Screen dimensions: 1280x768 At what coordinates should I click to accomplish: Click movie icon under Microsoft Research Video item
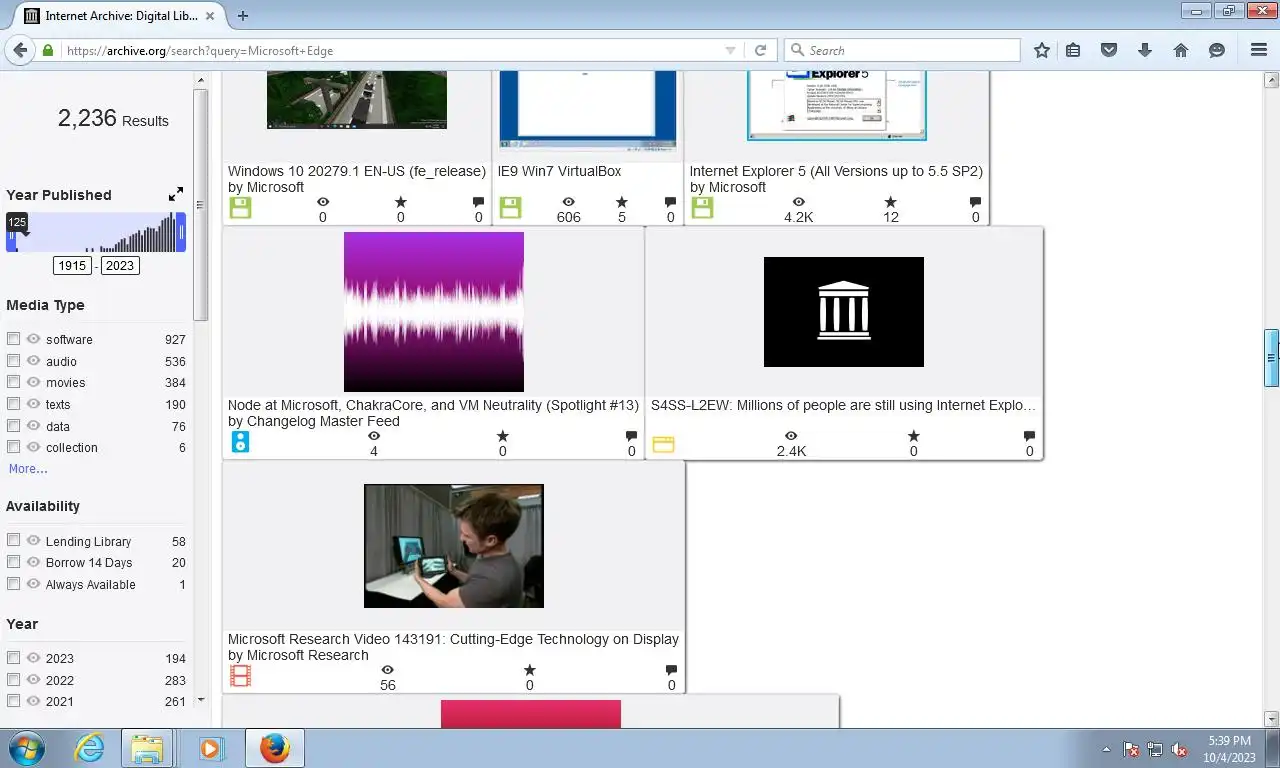240,676
